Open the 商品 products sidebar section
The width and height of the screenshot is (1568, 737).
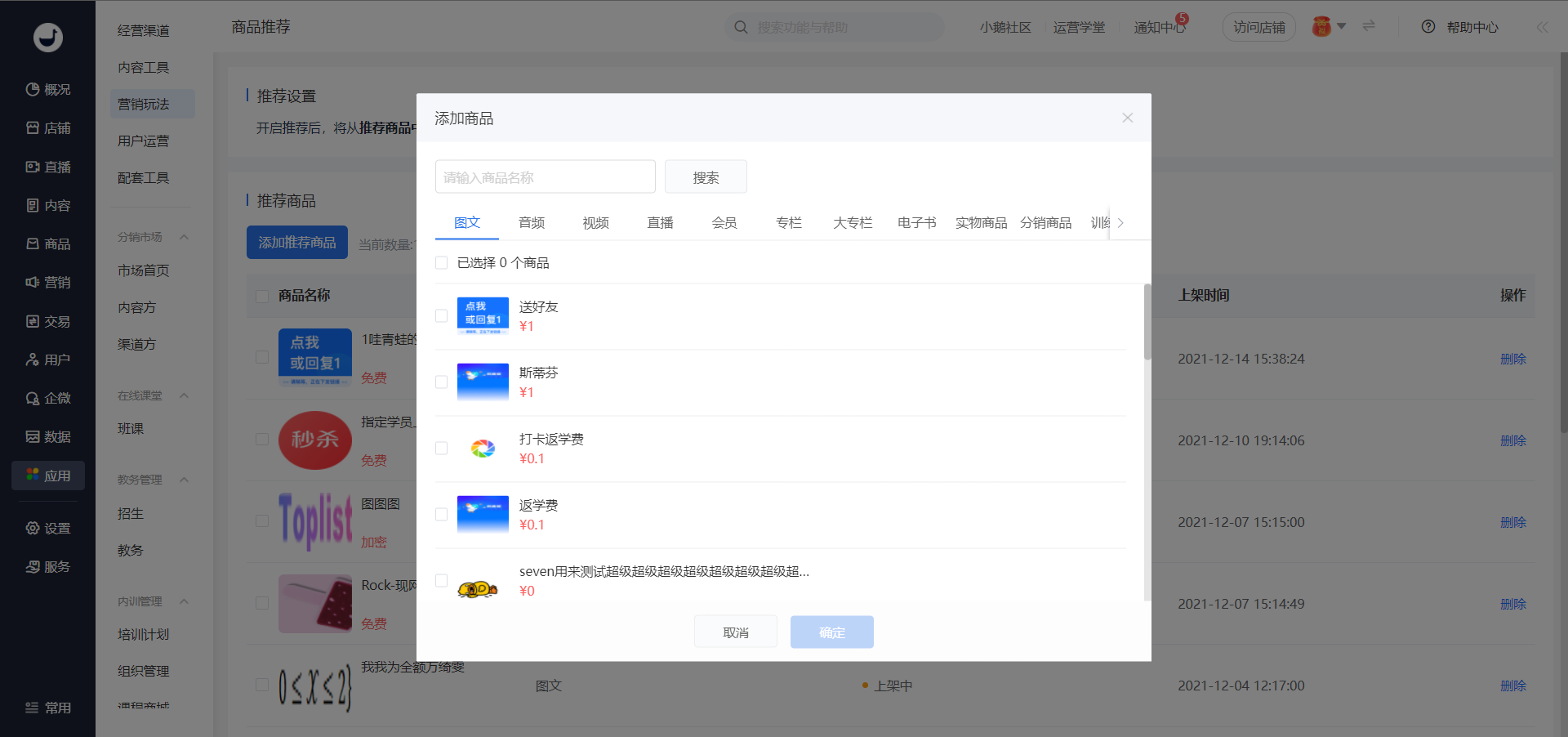(x=47, y=243)
